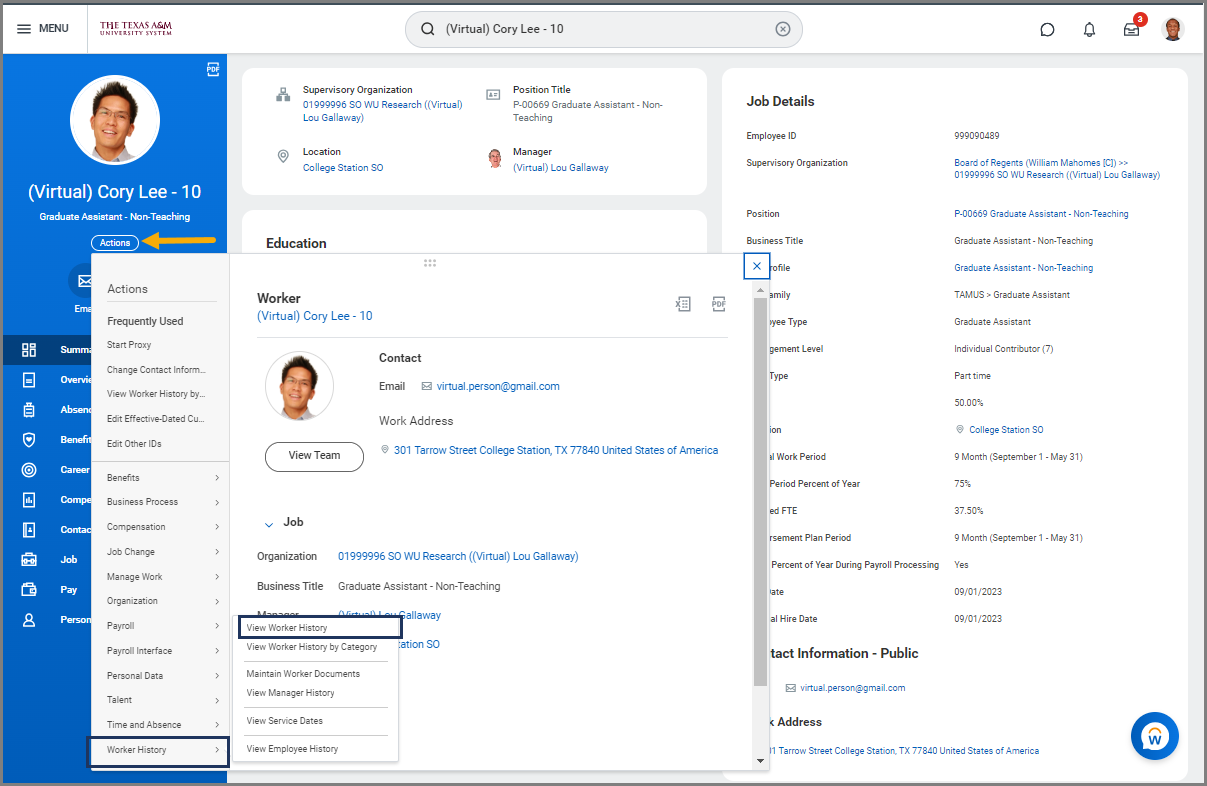This screenshot has height=786, width=1207.
Task: Select View Worker History menu item
Action: [x=287, y=628]
